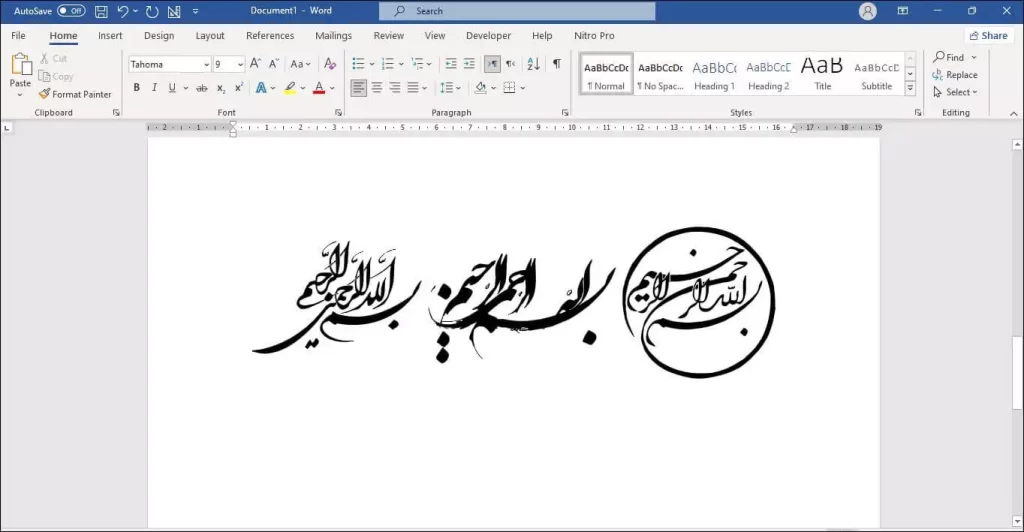Increase paragraph indent
This screenshot has height=532, width=1024.
coord(469,63)
